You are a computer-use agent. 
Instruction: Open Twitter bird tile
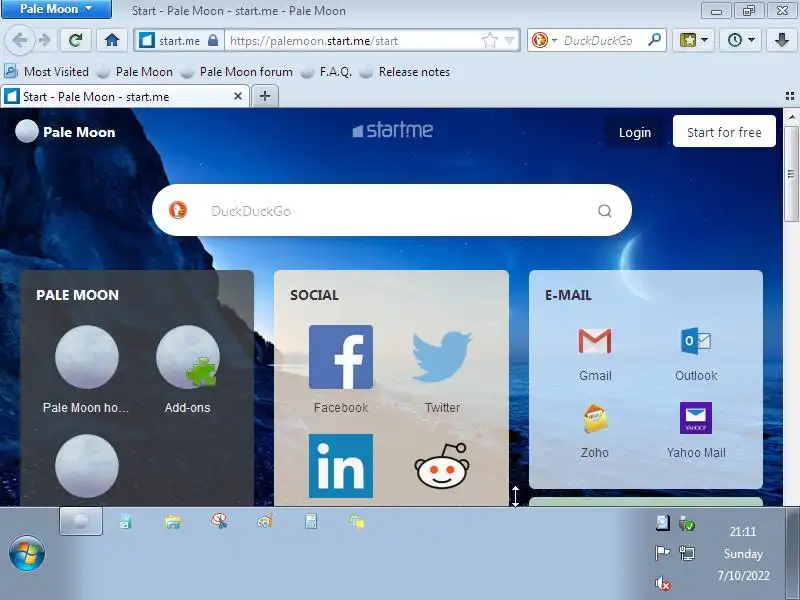coord(442,357)
